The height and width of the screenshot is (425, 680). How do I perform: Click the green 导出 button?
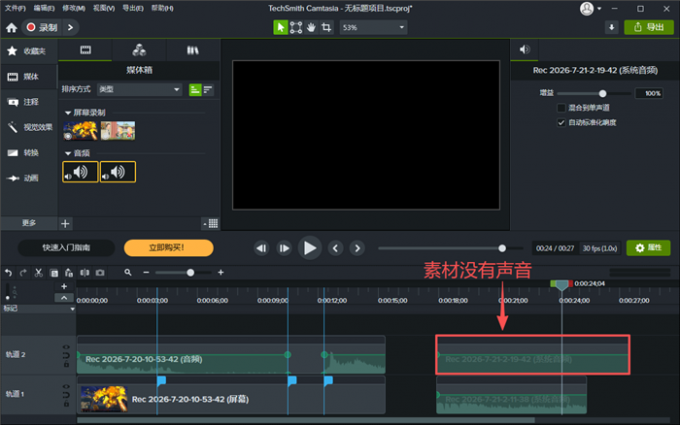click(x=649, y=27)
